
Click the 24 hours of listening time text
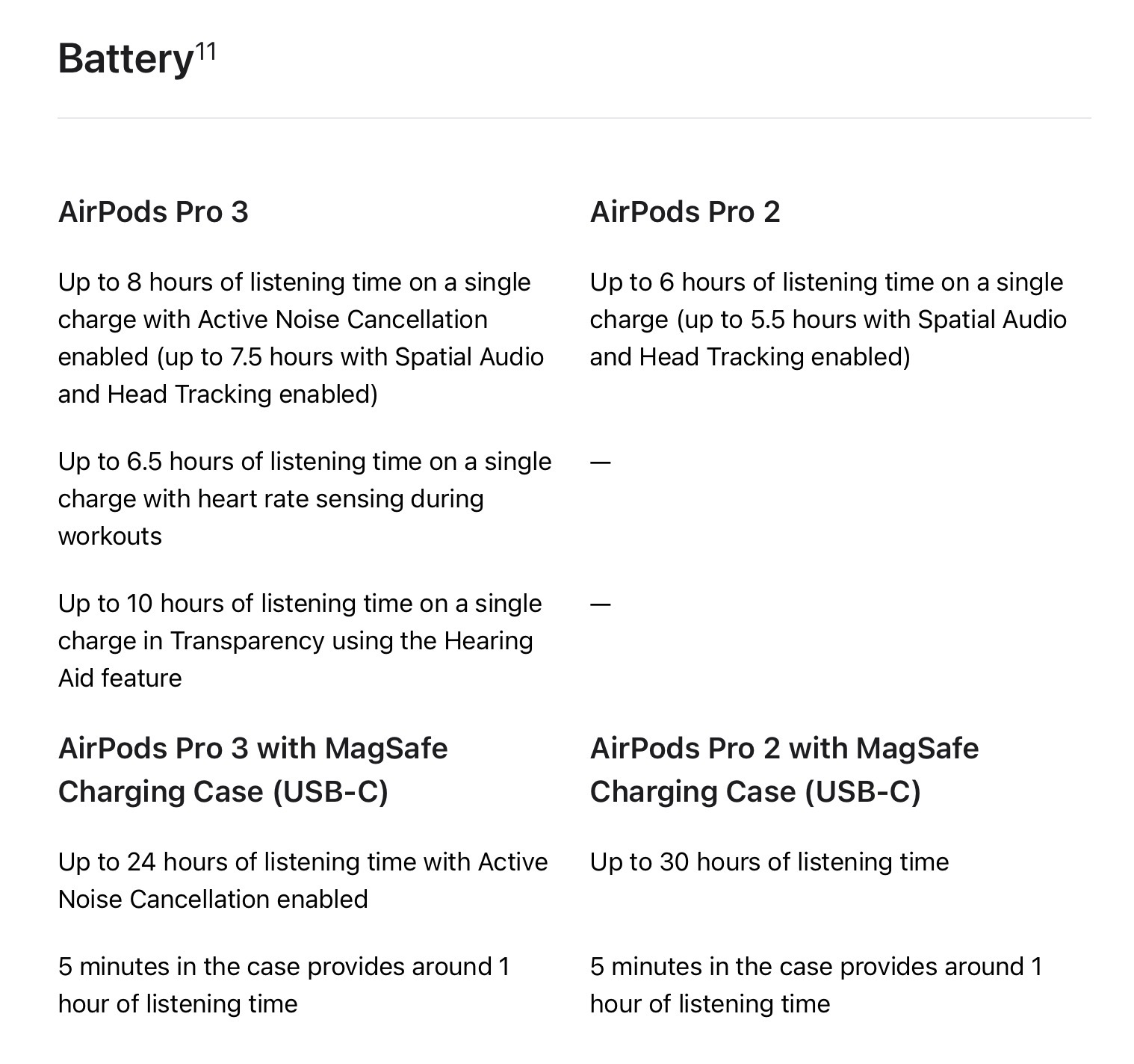click(303, 880)
